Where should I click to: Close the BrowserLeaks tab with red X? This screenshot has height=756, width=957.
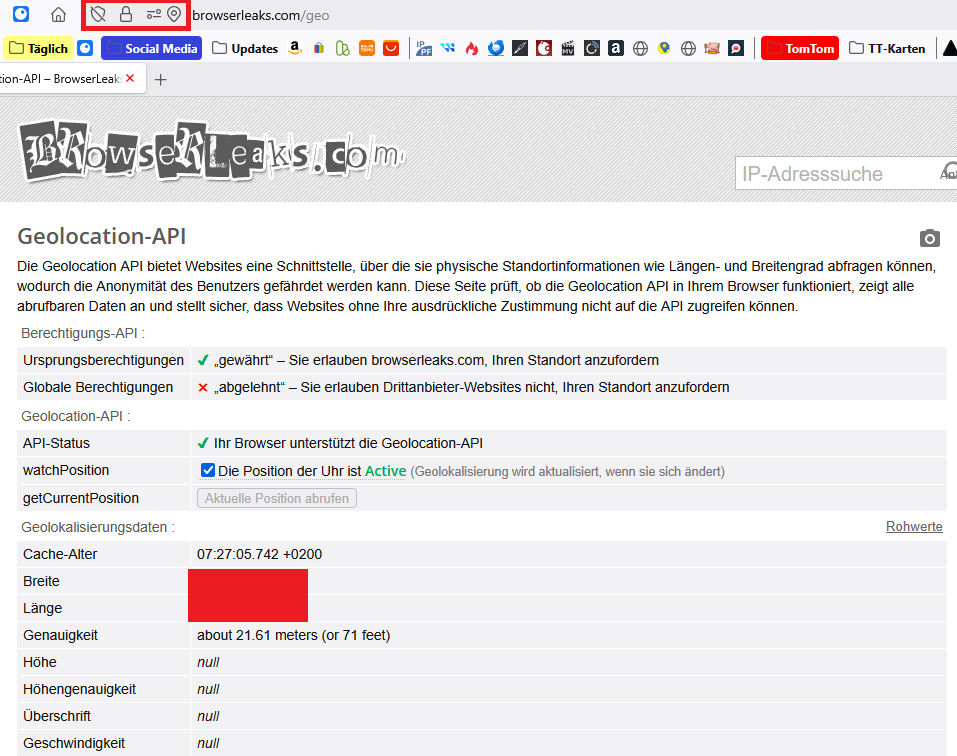coord(130,78)
